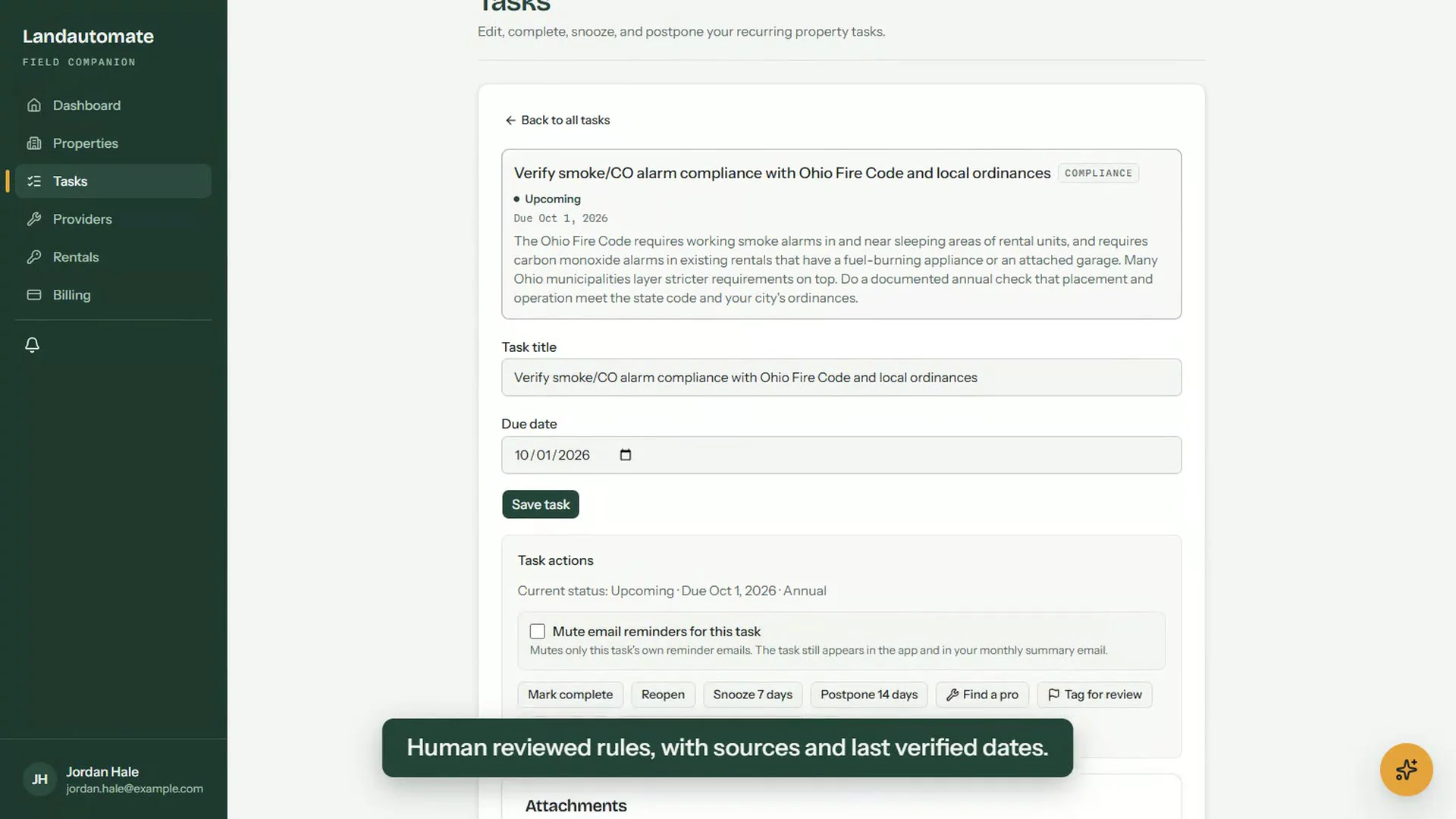This screenshot has width=1456, height=819.
Task: Postpone the task 14 days
Action: click(x=868, y=695)
